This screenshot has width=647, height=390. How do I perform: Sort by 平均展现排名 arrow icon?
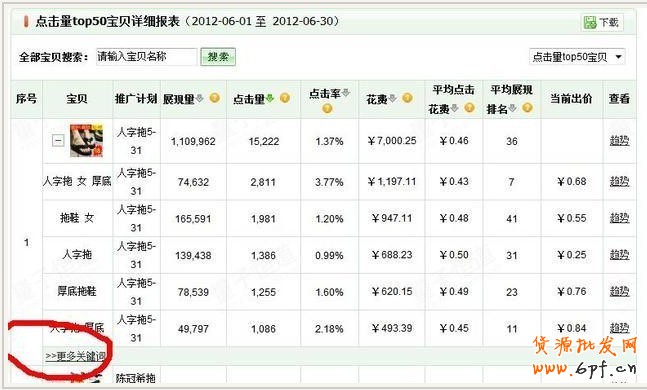(x=512, y=109)
